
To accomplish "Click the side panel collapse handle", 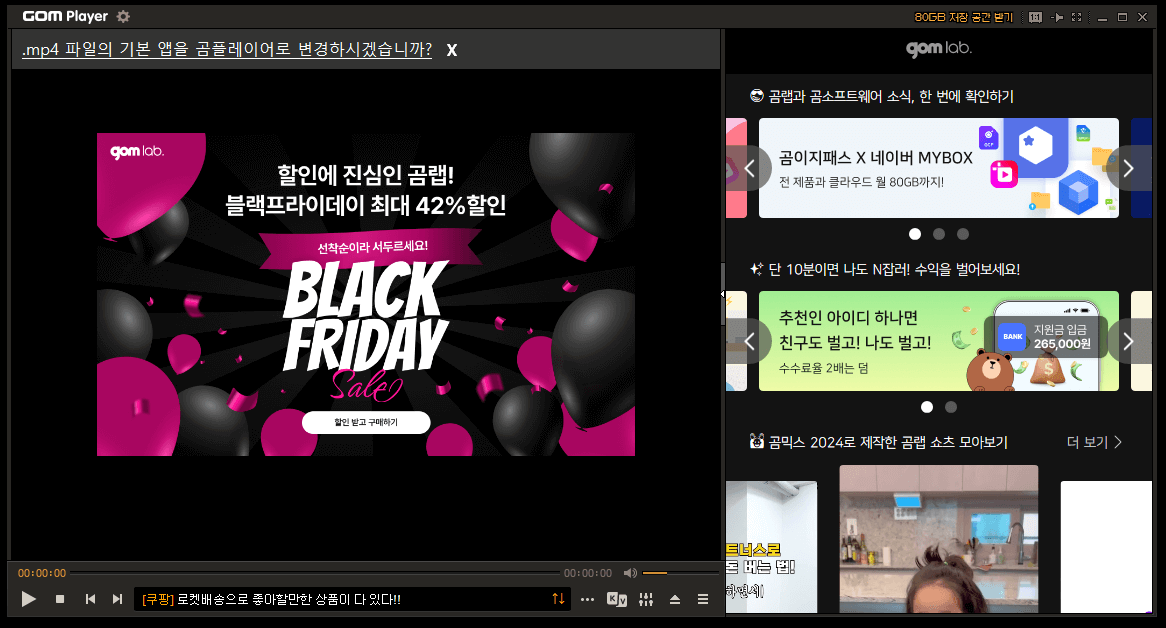I will click(723, 294).
